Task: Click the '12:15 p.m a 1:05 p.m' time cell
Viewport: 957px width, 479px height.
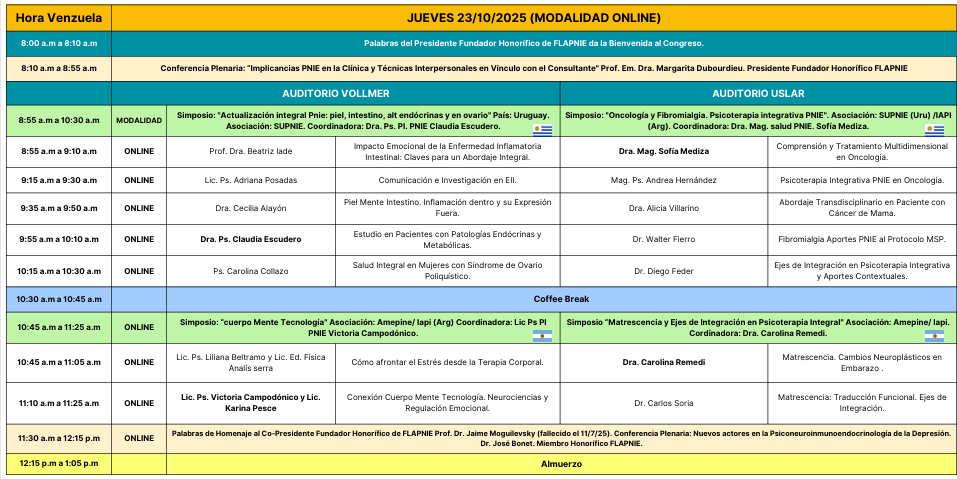Action: [59, 464]
